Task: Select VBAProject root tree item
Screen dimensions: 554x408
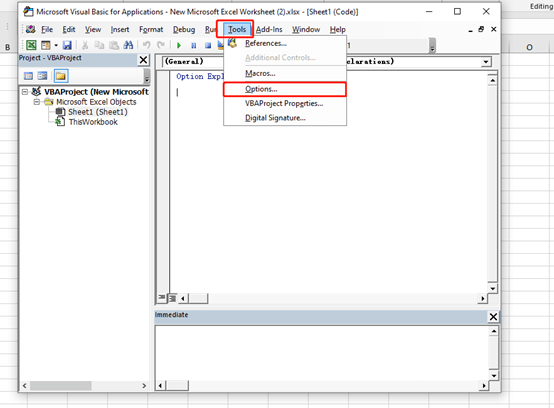Action: pos(96,92)
